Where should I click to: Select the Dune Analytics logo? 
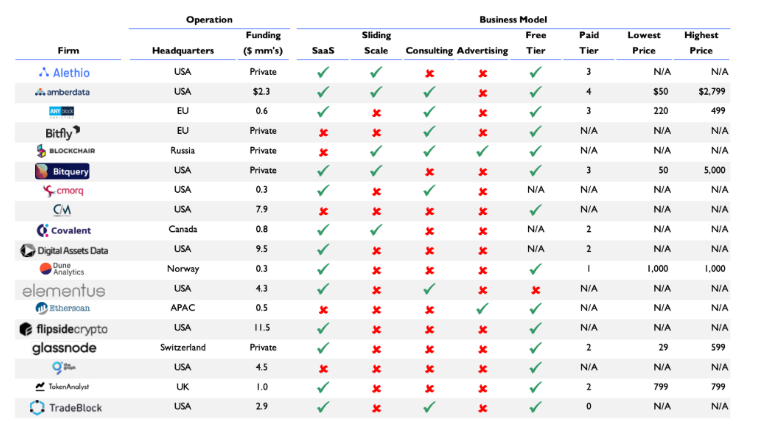point(63,269)
